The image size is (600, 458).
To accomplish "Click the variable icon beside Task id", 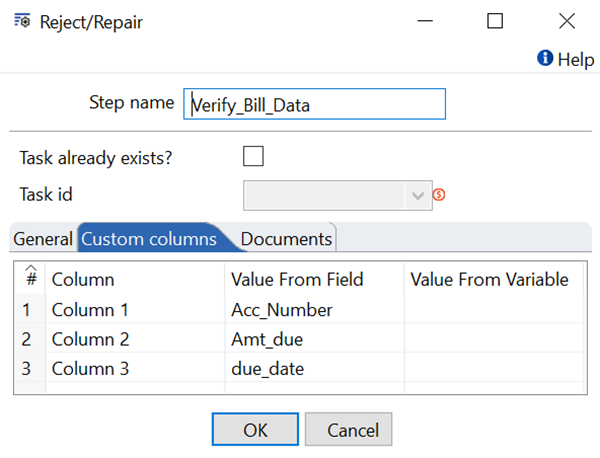I will 439,195.
